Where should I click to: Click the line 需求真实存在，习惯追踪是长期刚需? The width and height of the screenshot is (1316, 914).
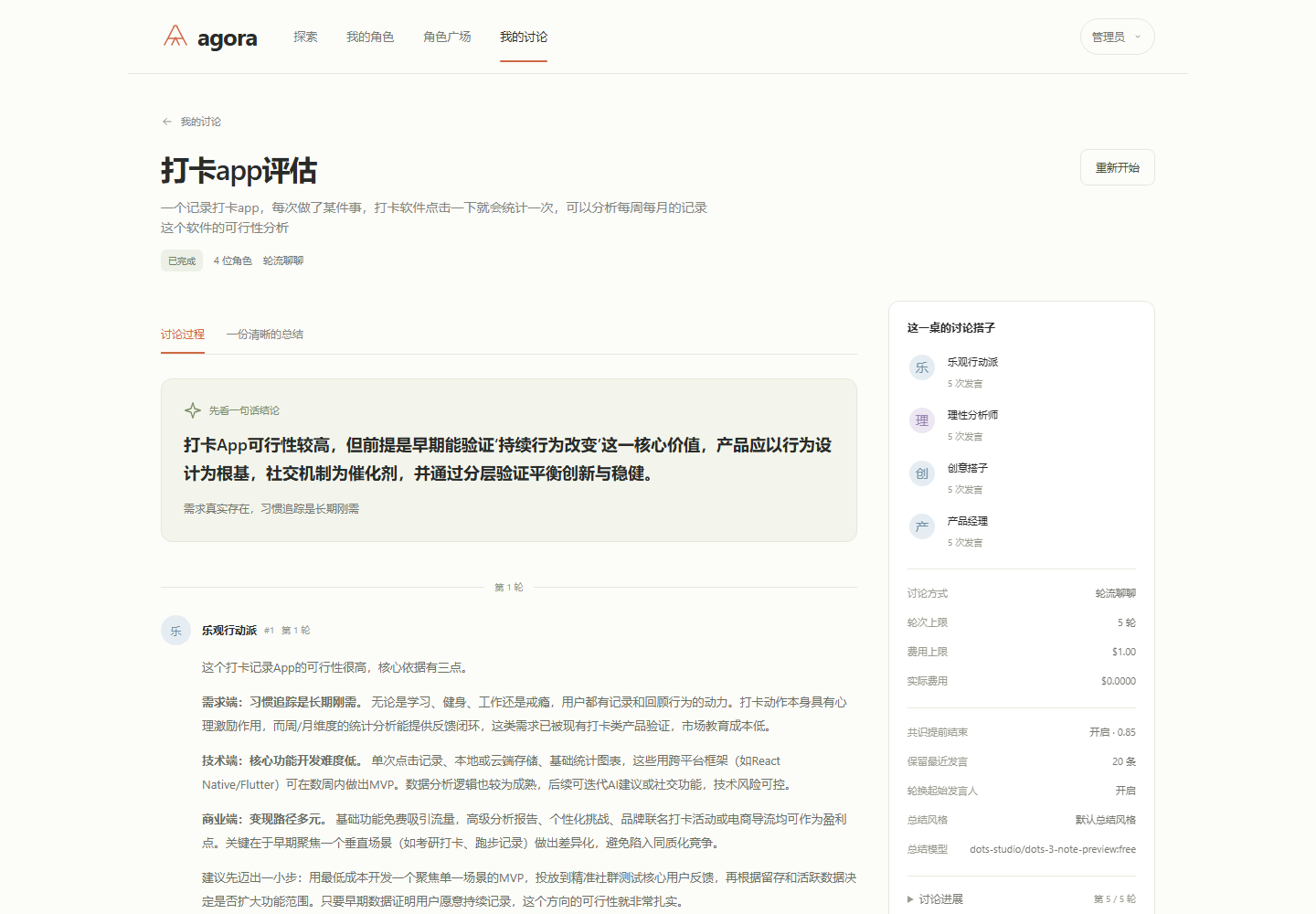[271, 509]
